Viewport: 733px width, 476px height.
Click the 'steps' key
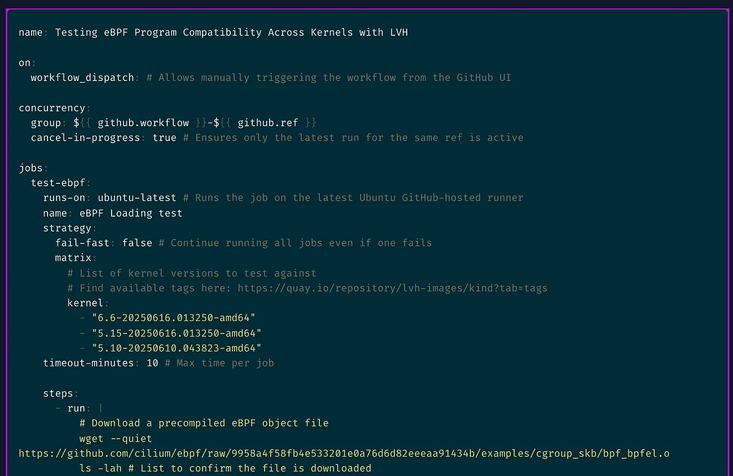pyautogui.click(x=58, y=393)
